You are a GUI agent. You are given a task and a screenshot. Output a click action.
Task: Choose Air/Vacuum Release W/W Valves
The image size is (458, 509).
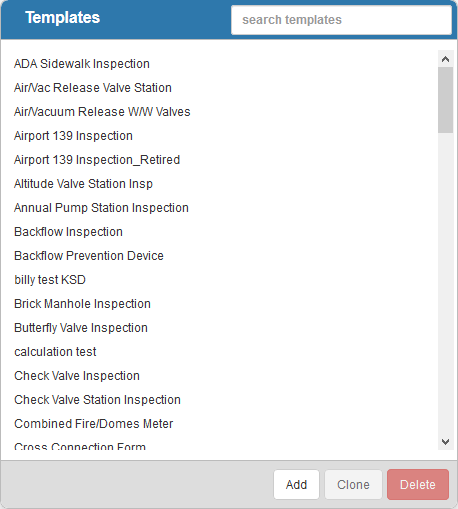click(x=102, y=112)
